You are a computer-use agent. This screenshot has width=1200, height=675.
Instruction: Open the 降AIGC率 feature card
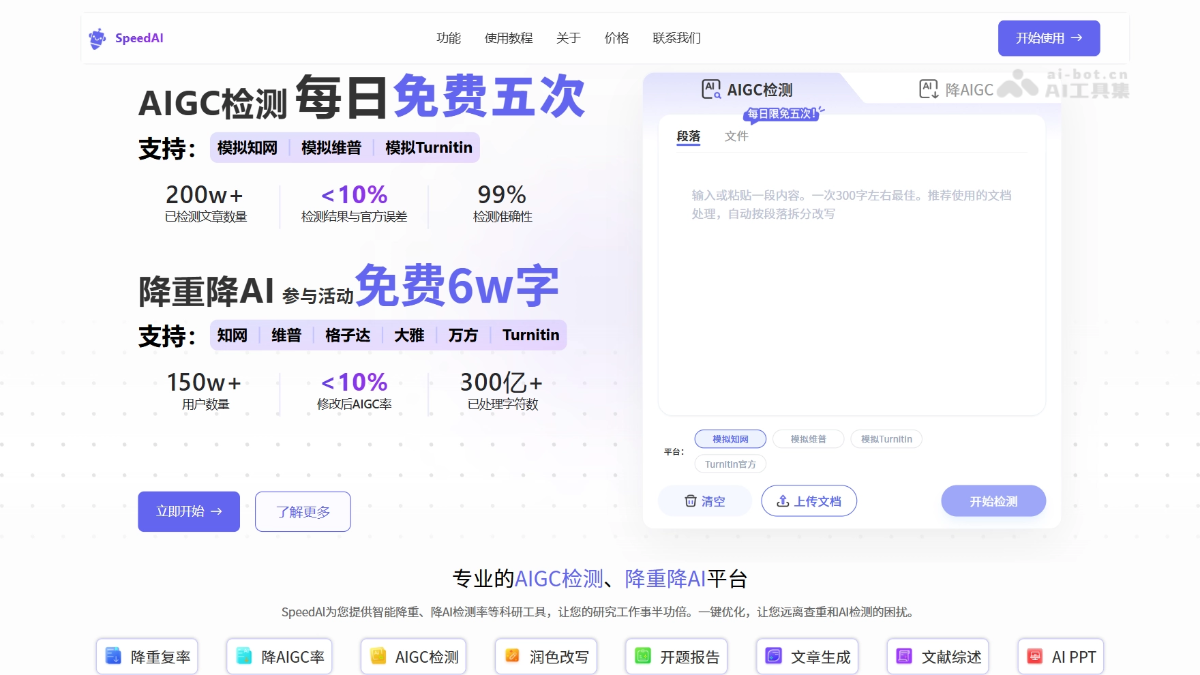[x=279, y=657]
